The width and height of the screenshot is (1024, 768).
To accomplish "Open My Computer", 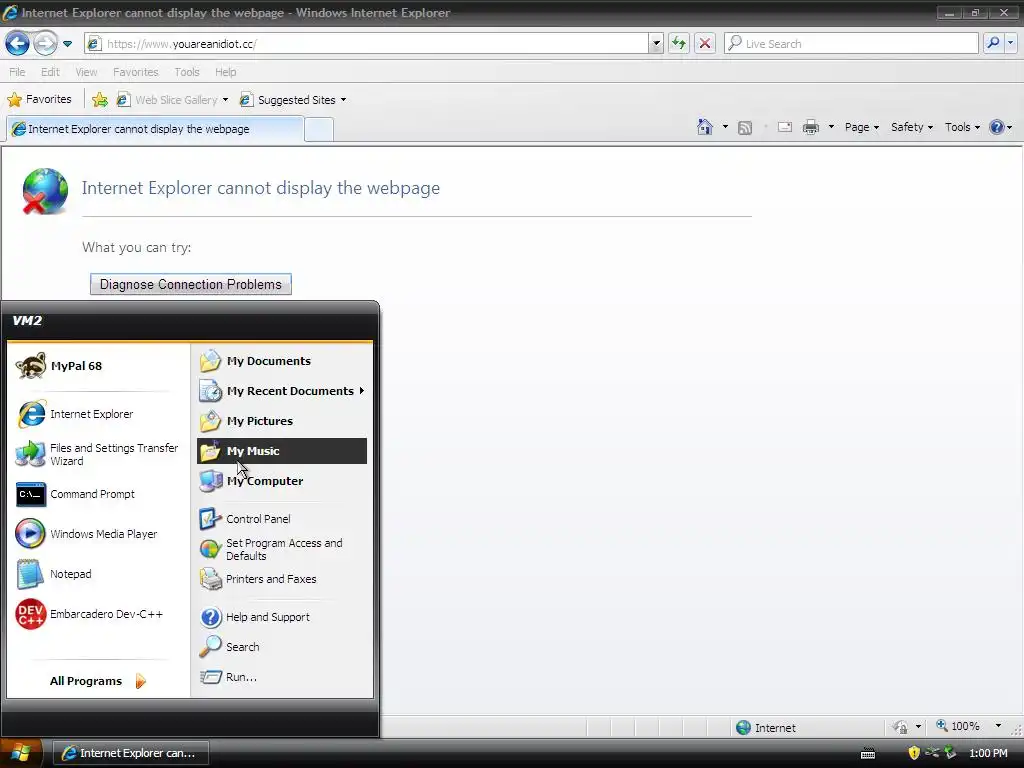I will pyautogui.click(x=281, y=481).
